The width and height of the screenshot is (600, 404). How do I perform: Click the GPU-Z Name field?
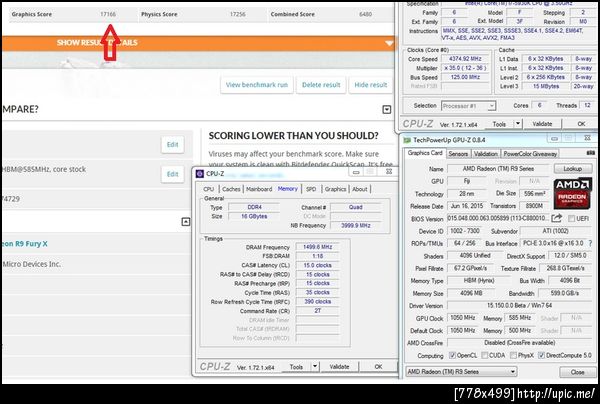tap(498, 169)
